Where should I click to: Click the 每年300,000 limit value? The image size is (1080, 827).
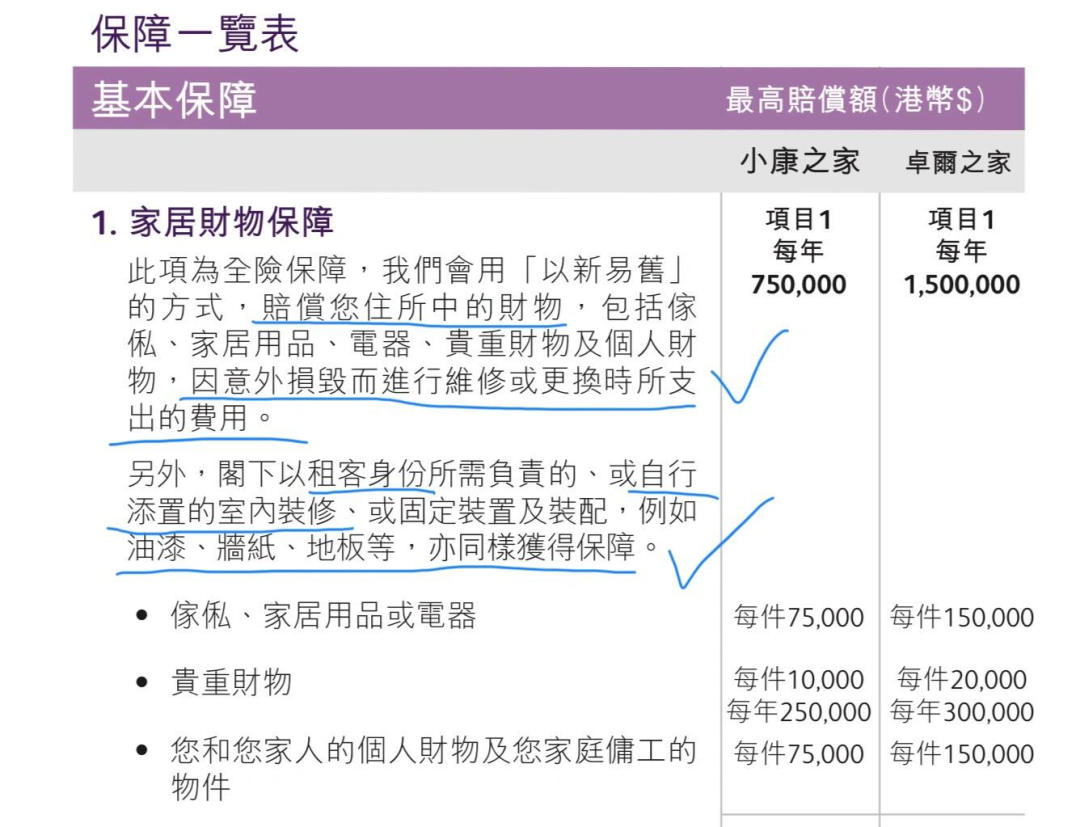pos(961,712)
